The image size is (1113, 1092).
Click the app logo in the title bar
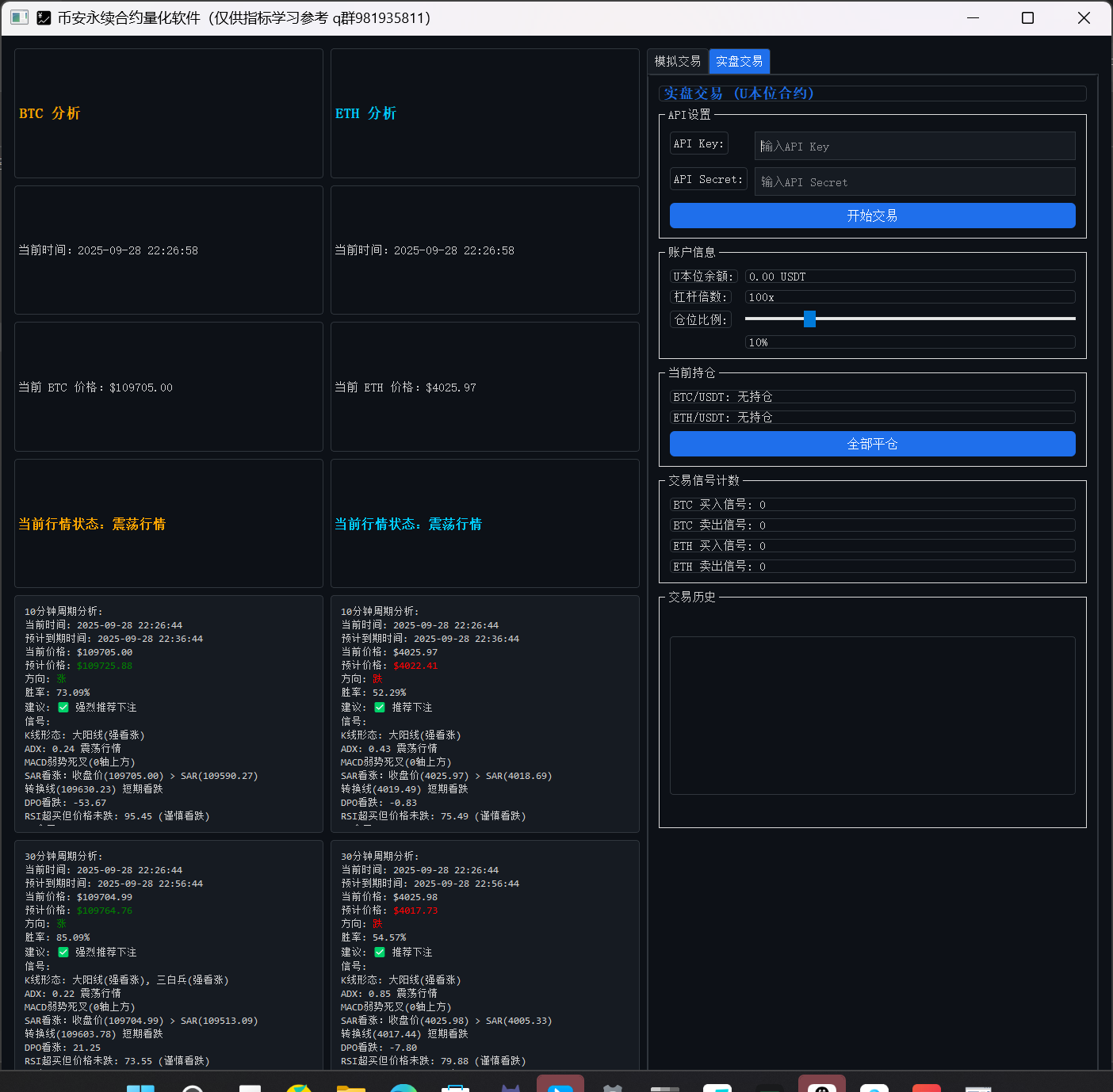pos(44,17)
